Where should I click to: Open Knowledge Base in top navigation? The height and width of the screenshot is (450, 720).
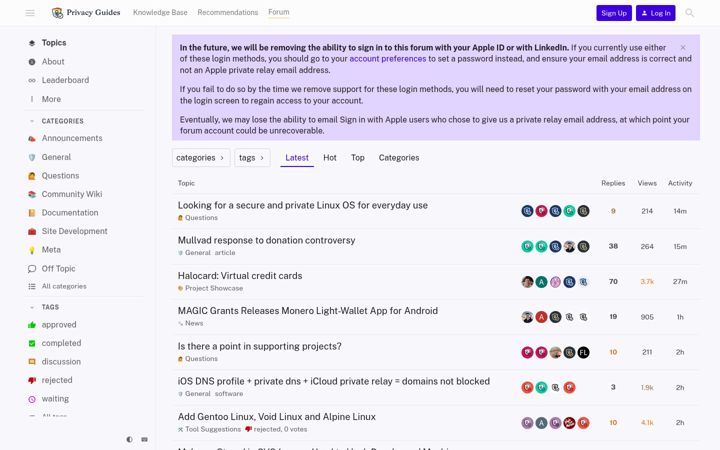tap(160, 12)
